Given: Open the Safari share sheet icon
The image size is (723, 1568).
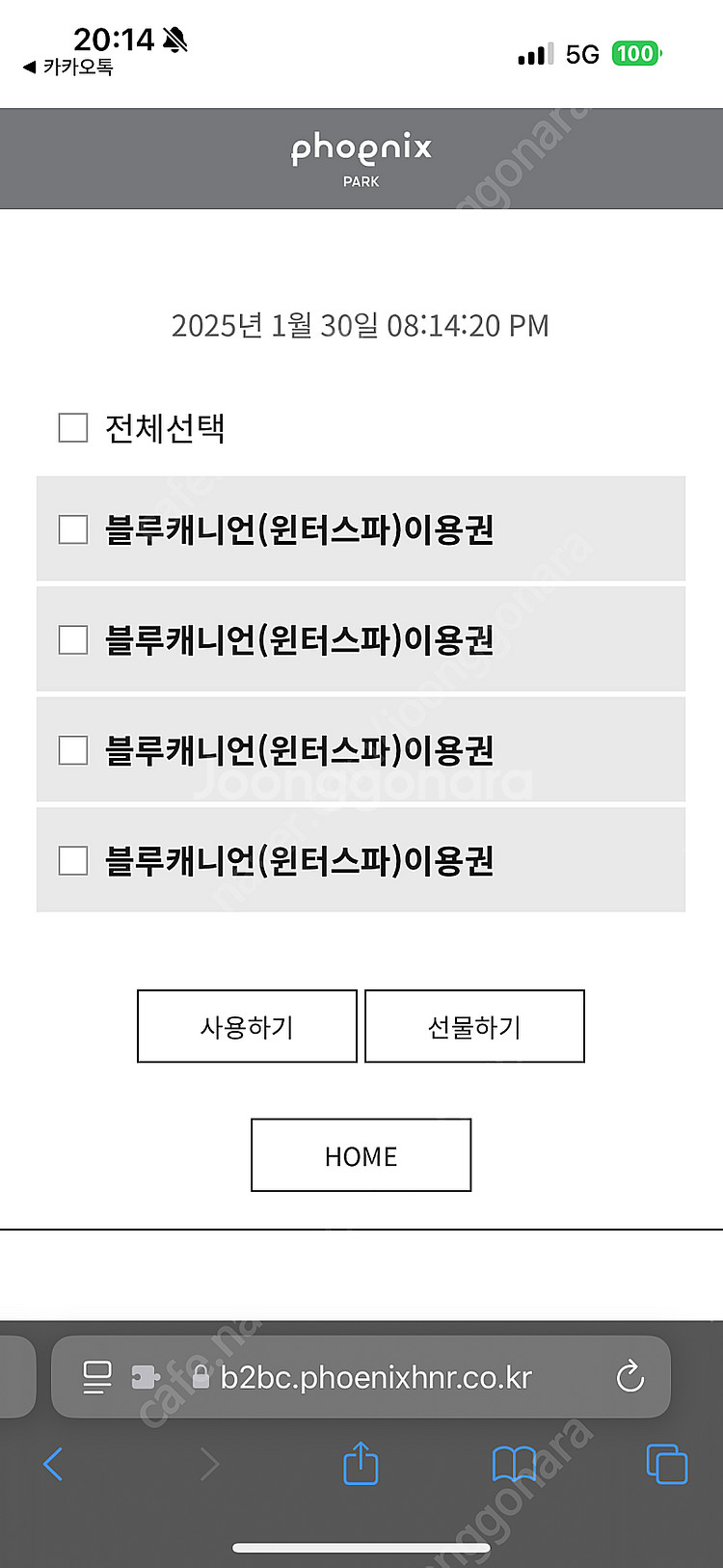Looking at the screenshot, I should pyautogui.click(x=361, y=1462).
